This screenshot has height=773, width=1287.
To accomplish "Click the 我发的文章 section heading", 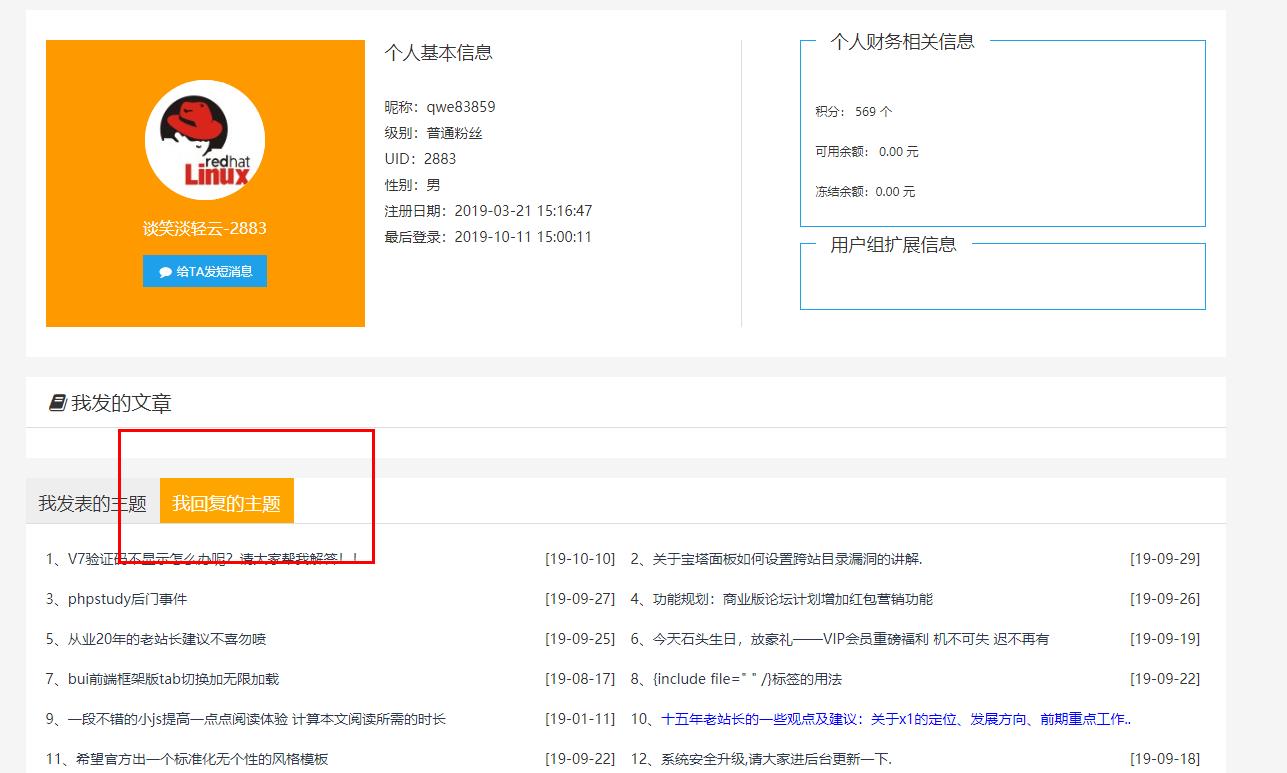I will pos(121,403).
